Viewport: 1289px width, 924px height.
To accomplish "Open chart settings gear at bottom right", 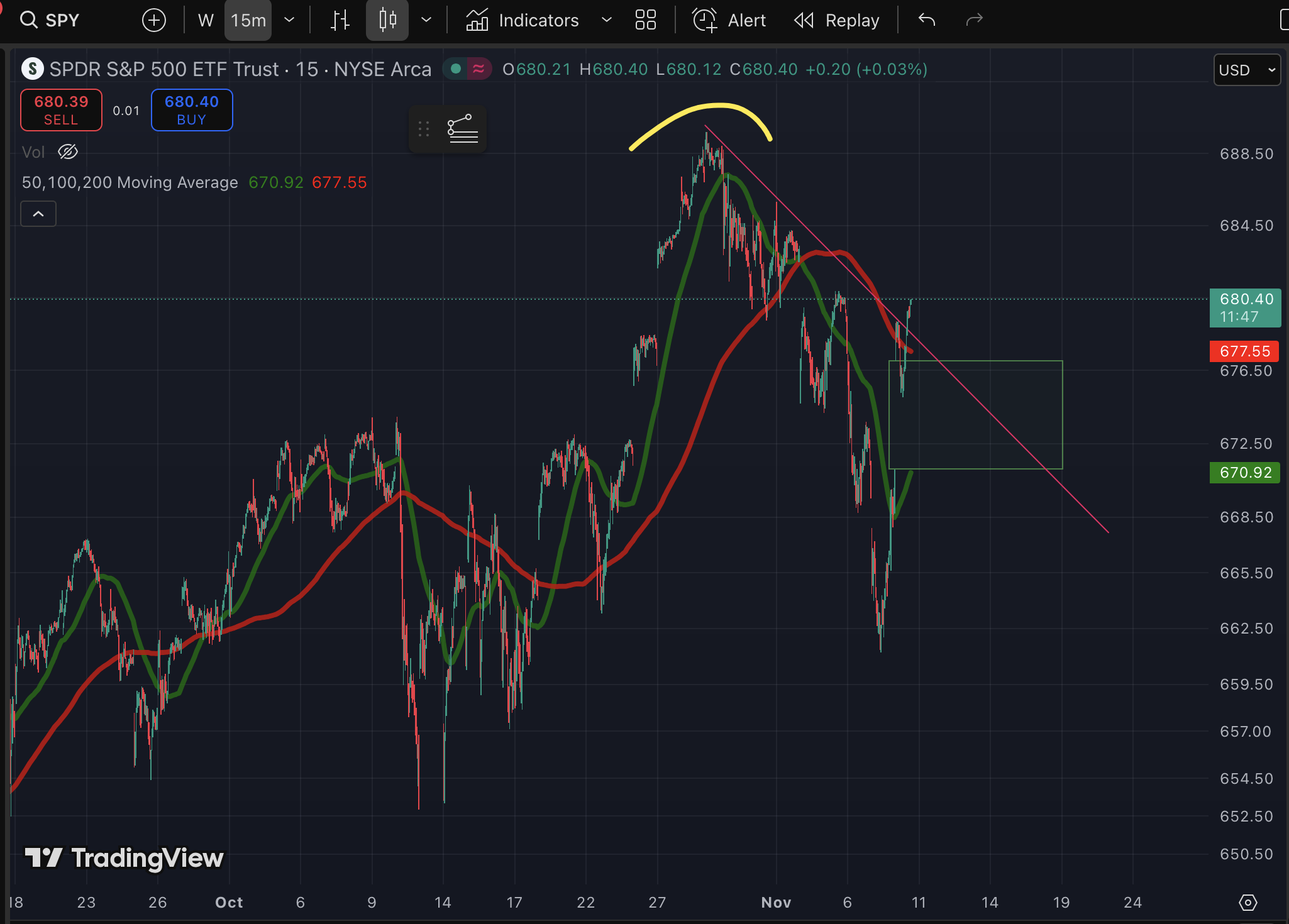I will (x=1248, y=903).
